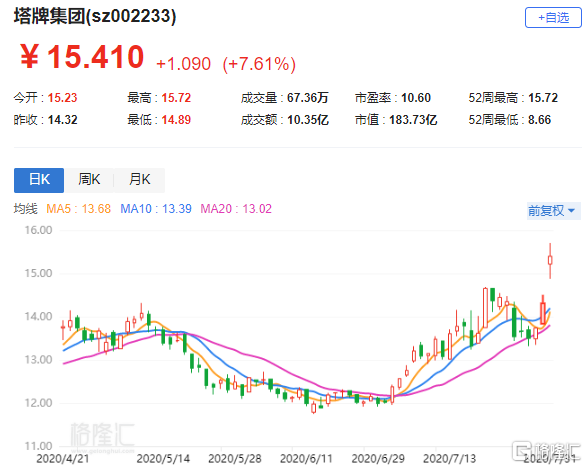Click the 均线 moving average label
The height and width of the screenshot is (468, 587).
coord(25,209)
